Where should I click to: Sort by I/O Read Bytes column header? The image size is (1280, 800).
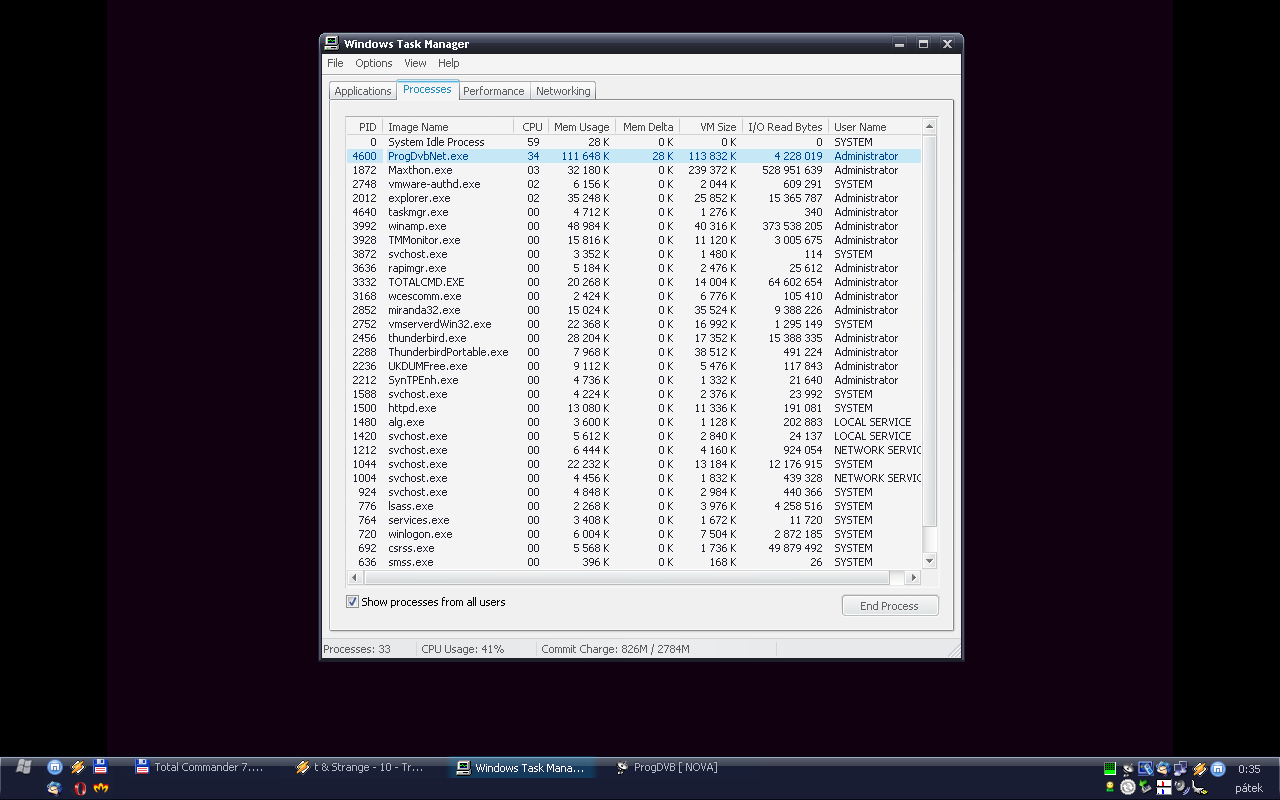point(785,127)
